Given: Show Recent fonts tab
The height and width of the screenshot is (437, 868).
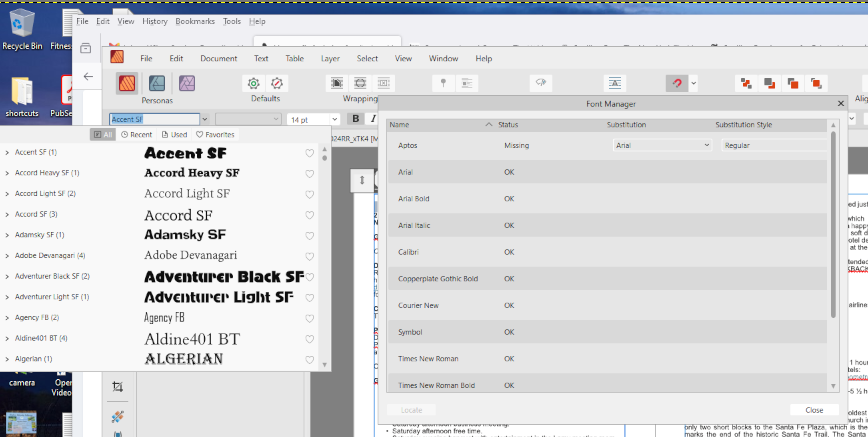Looking at the screenshot, I should 137,135.
